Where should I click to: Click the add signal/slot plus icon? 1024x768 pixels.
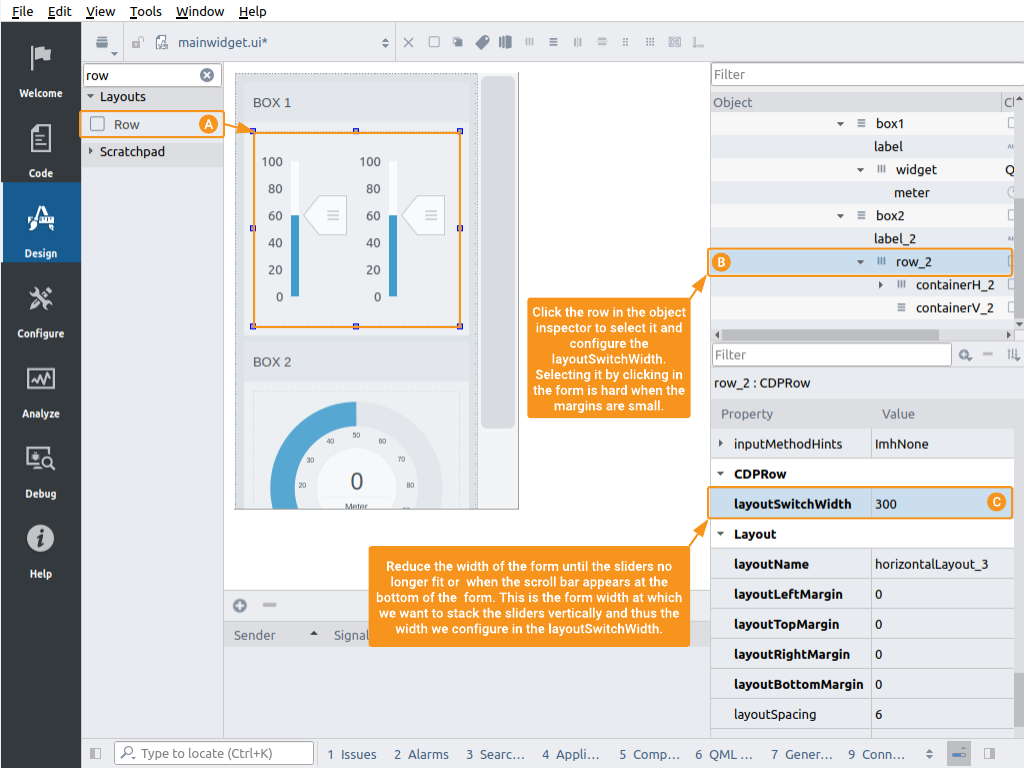[x=240, y=605]
